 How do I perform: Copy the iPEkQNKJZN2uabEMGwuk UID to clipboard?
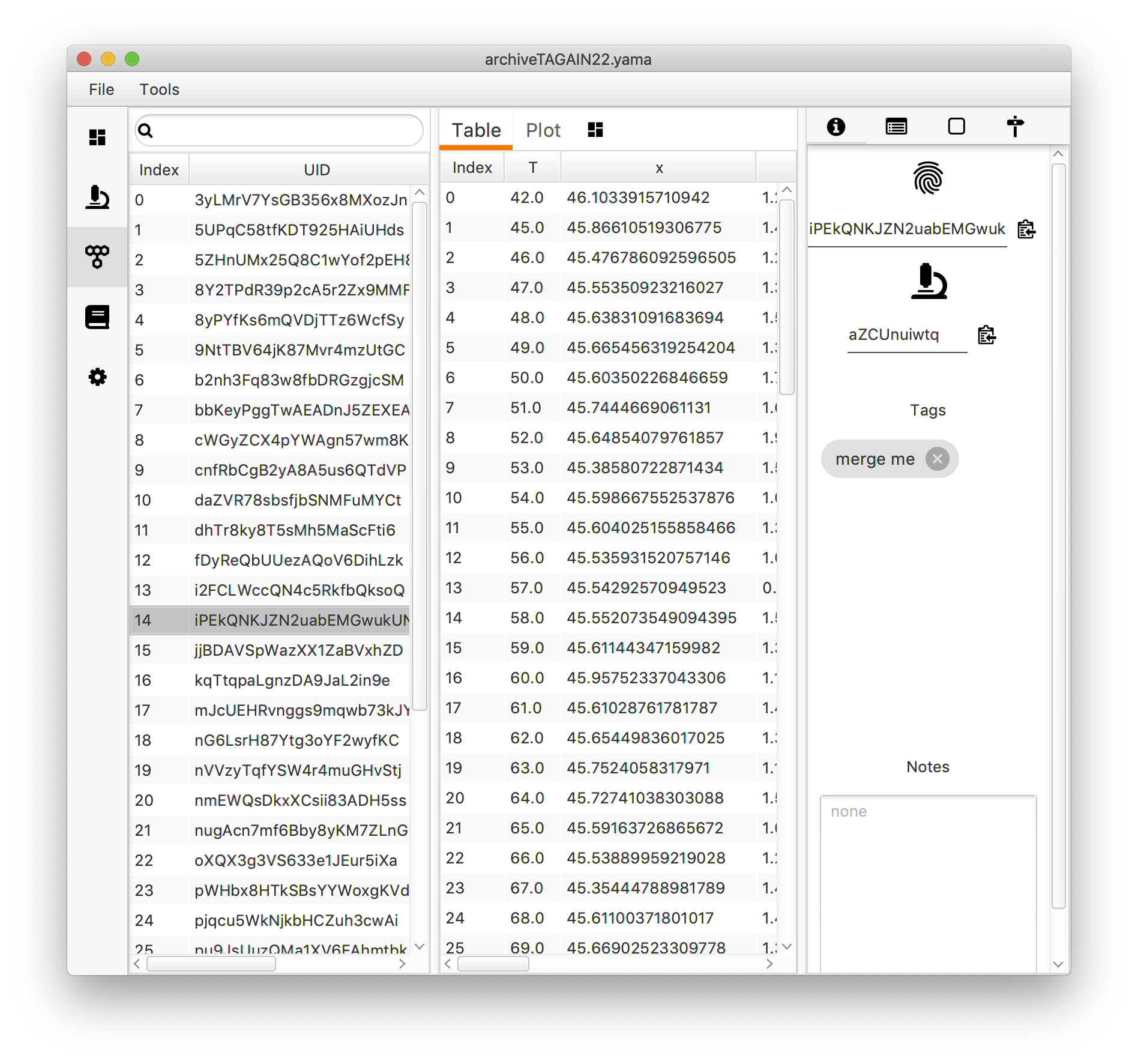(x=1026, y=229)
